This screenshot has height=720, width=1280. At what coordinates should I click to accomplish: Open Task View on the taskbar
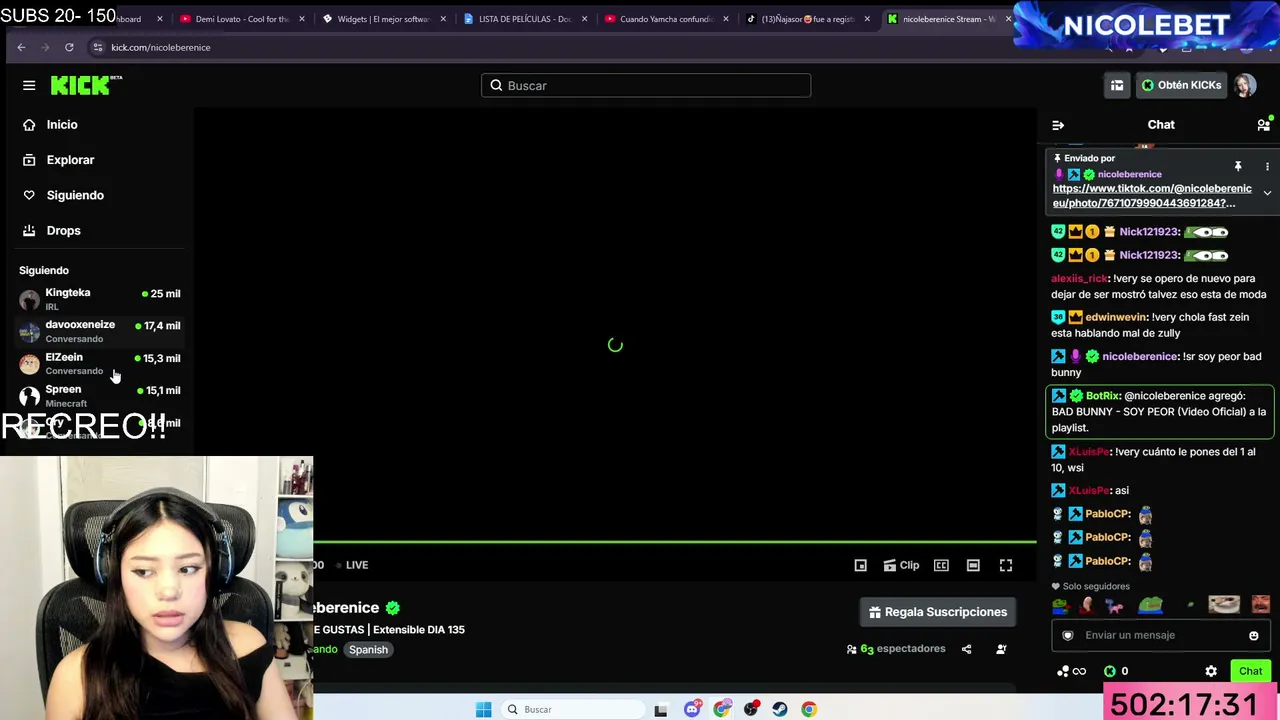tap(661, 710)
